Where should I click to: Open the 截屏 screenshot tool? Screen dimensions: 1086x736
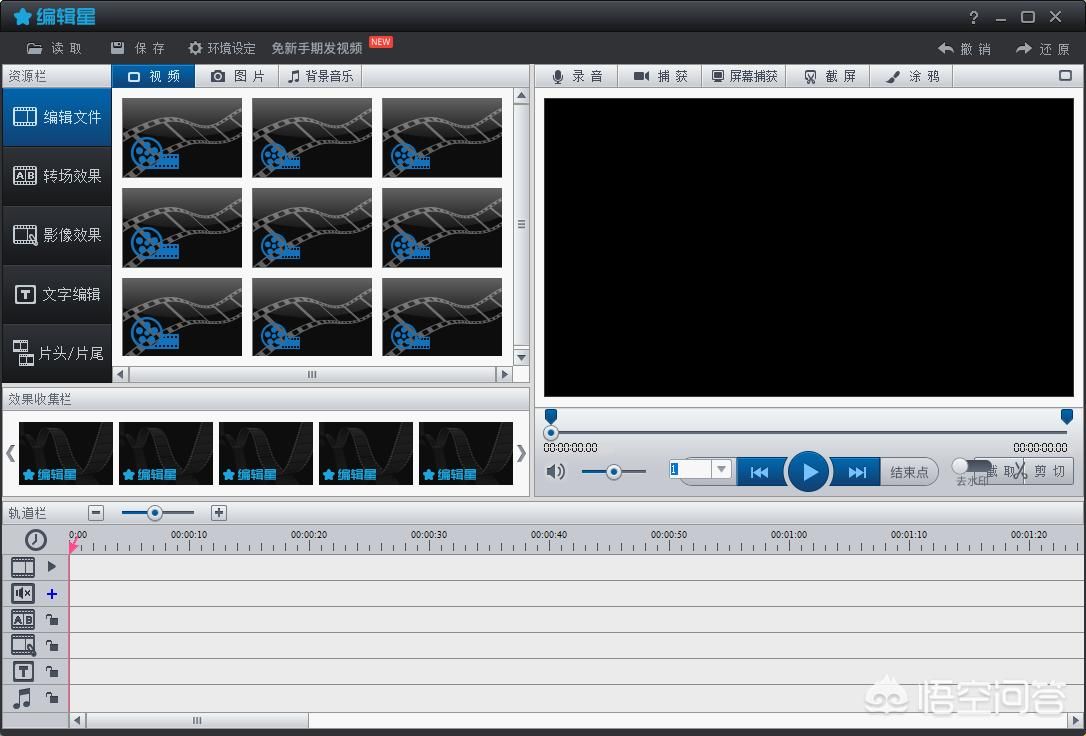829,76
